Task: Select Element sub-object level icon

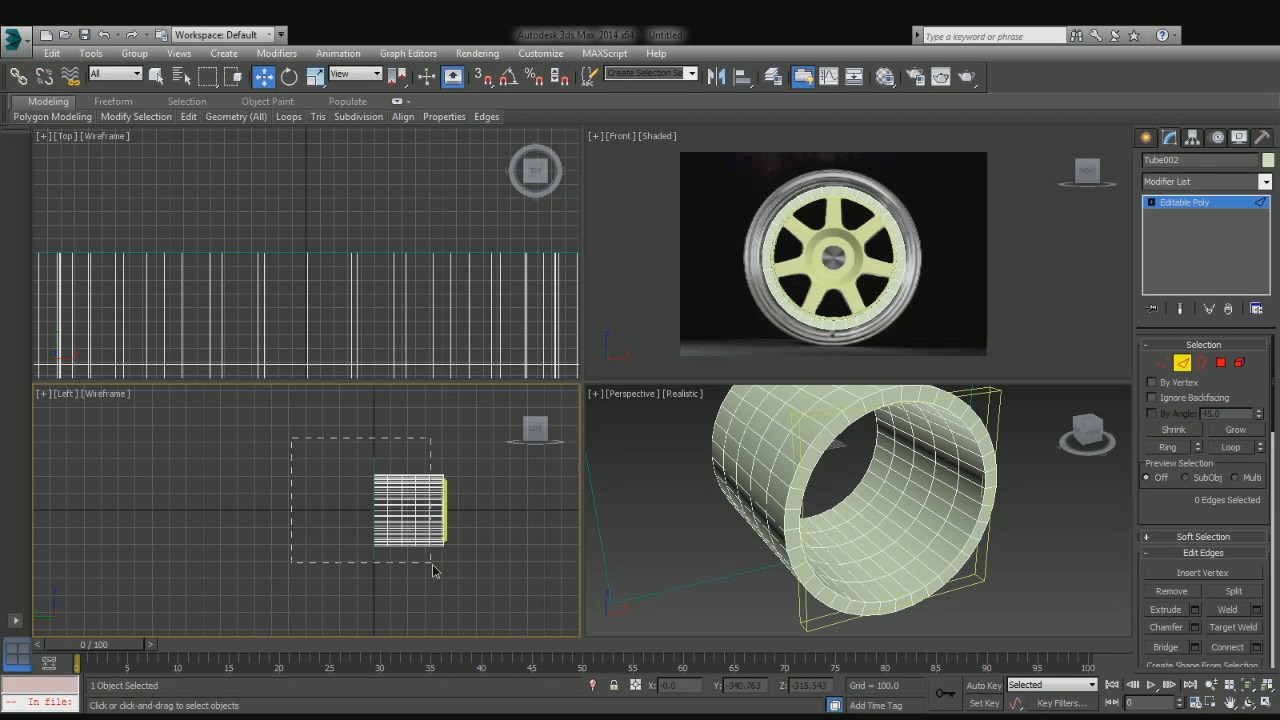Action: click(1239, 363)
